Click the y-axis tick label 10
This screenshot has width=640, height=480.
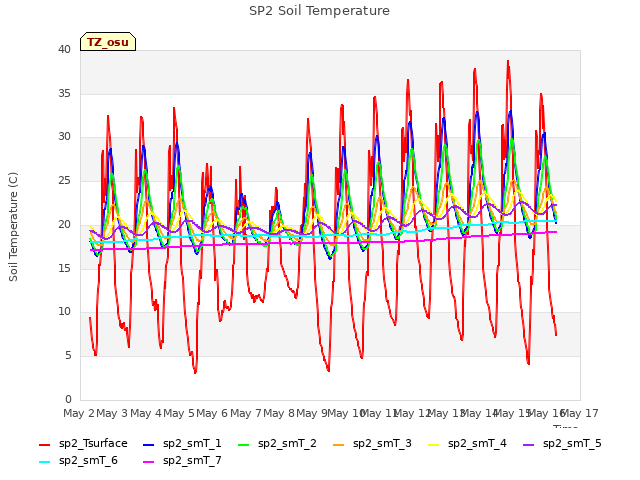(x=64, y=312)
